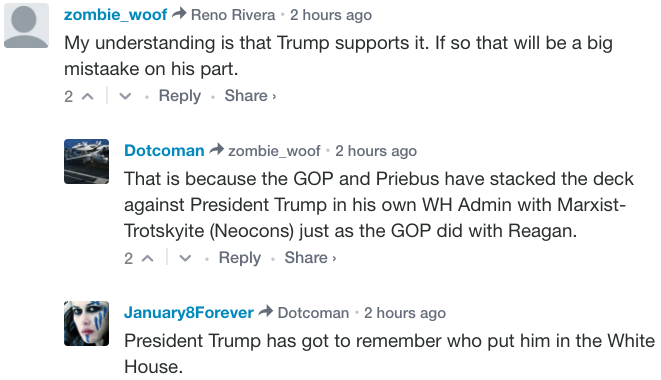Downvote zombie_woof's comment

click(x=125, y=96)
